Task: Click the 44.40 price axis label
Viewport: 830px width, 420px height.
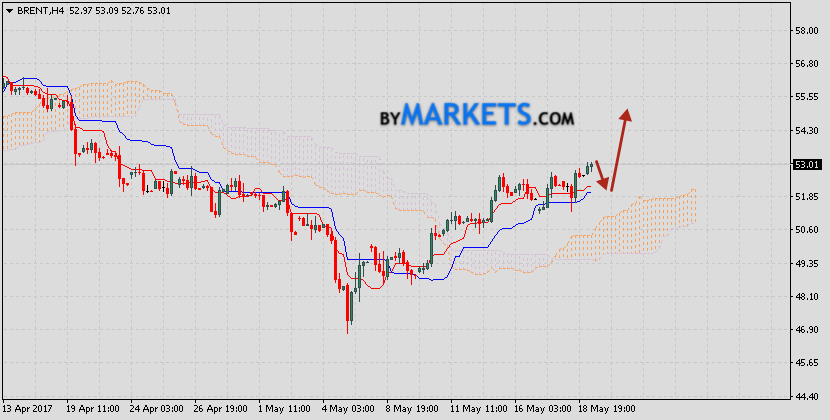Action: tap(806, 395)
